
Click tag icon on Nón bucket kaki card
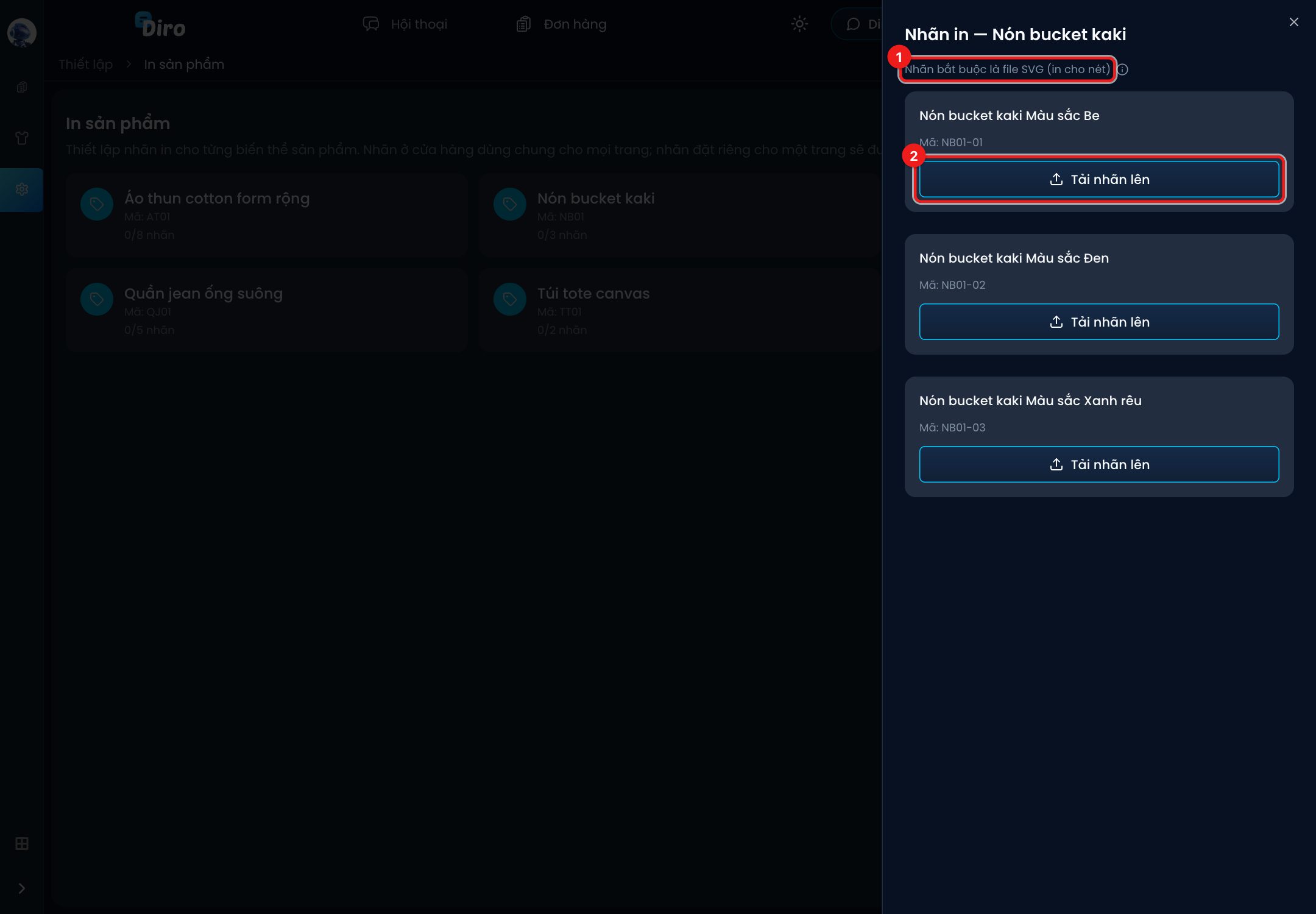click(x=510, y=204)
